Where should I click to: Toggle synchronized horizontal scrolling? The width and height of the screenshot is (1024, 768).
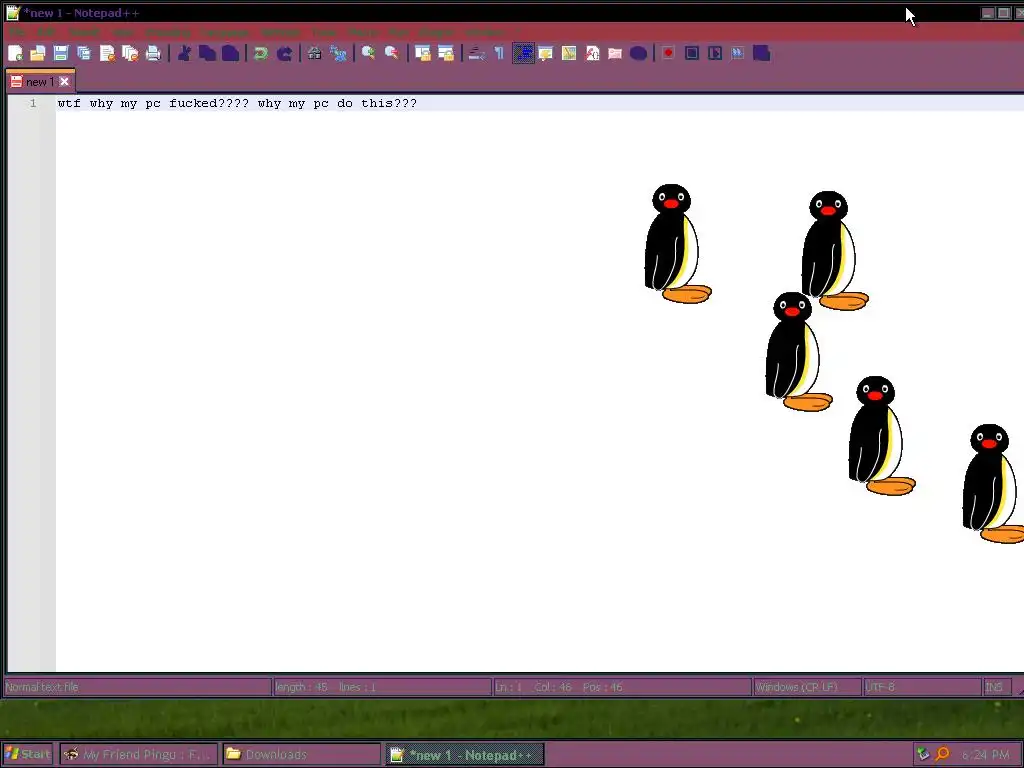[x=446, y=54]
